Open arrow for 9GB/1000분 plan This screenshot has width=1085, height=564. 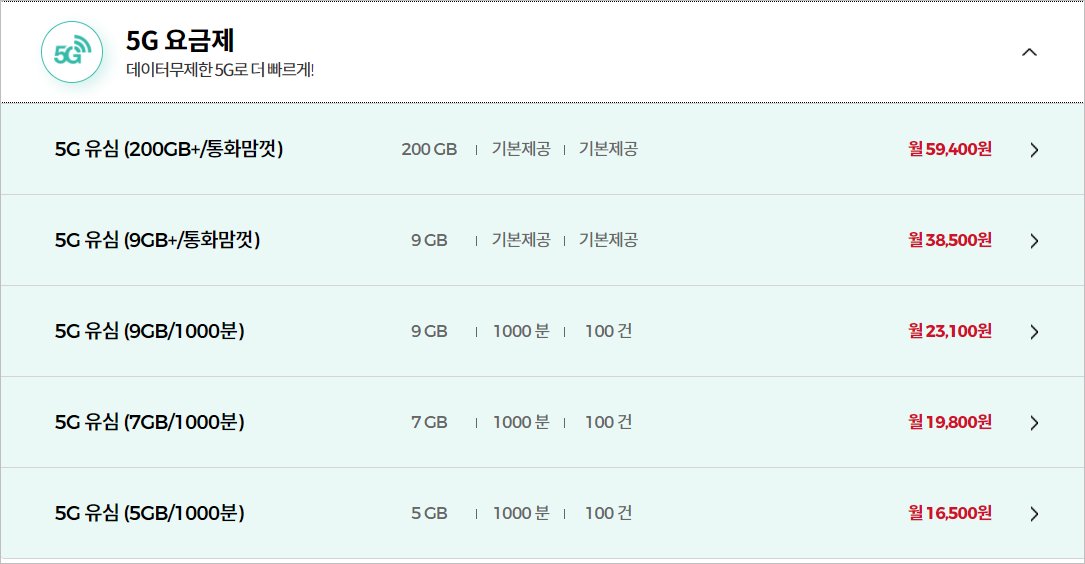tap(1034, 332)
